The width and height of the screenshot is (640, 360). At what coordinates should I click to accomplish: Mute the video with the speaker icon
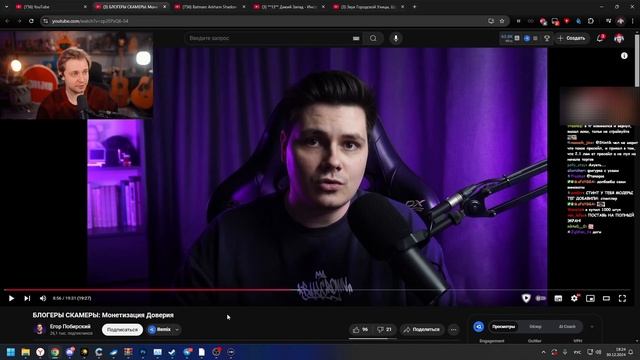(43, 298)
